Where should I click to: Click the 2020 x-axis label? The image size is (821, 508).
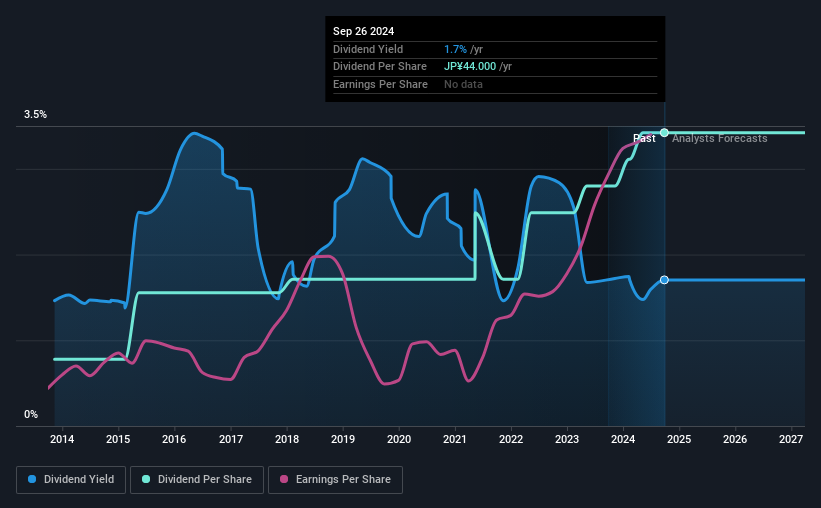[x=399, y=439]
